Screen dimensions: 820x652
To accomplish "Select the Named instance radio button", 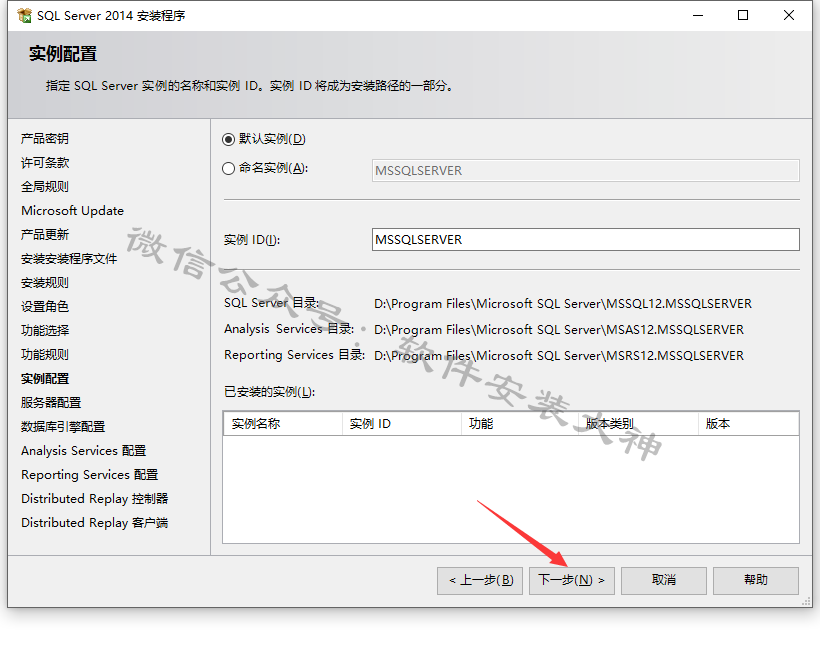I will tap(228, 168).
